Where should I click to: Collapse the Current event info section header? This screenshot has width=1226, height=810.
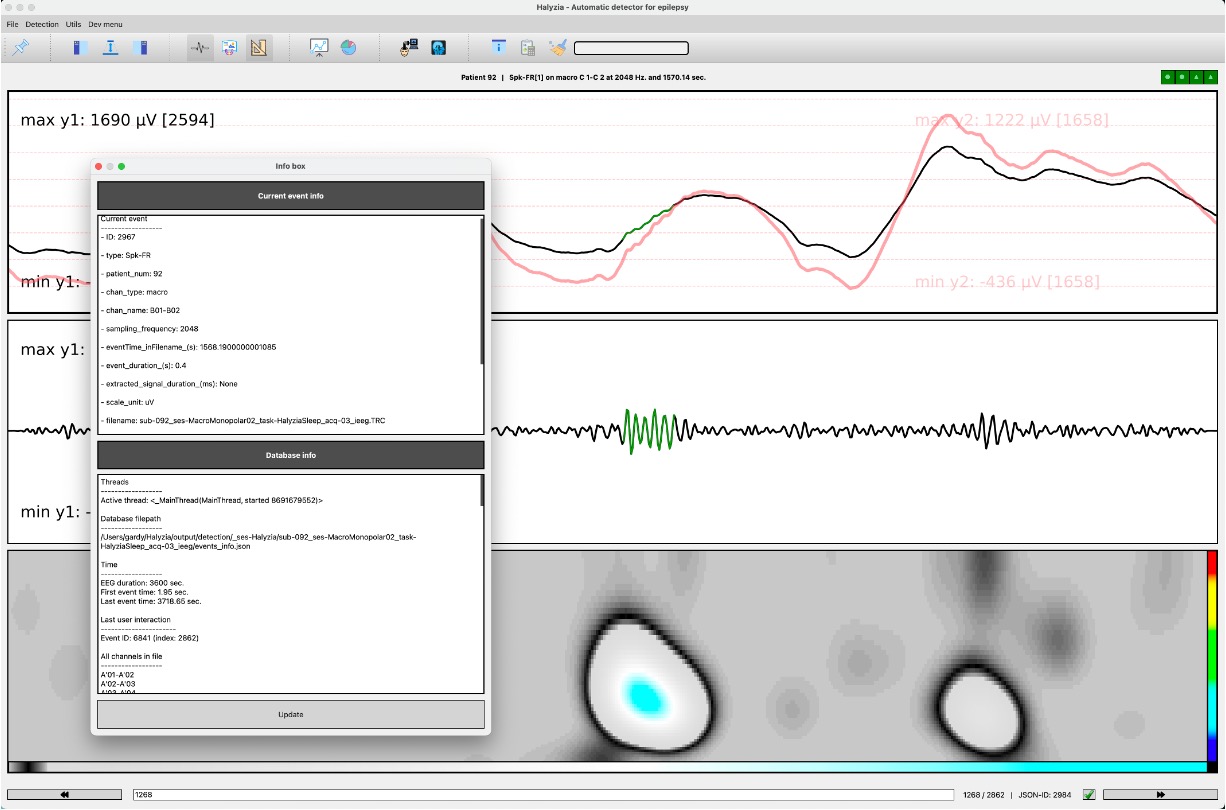tap(290, 196)
